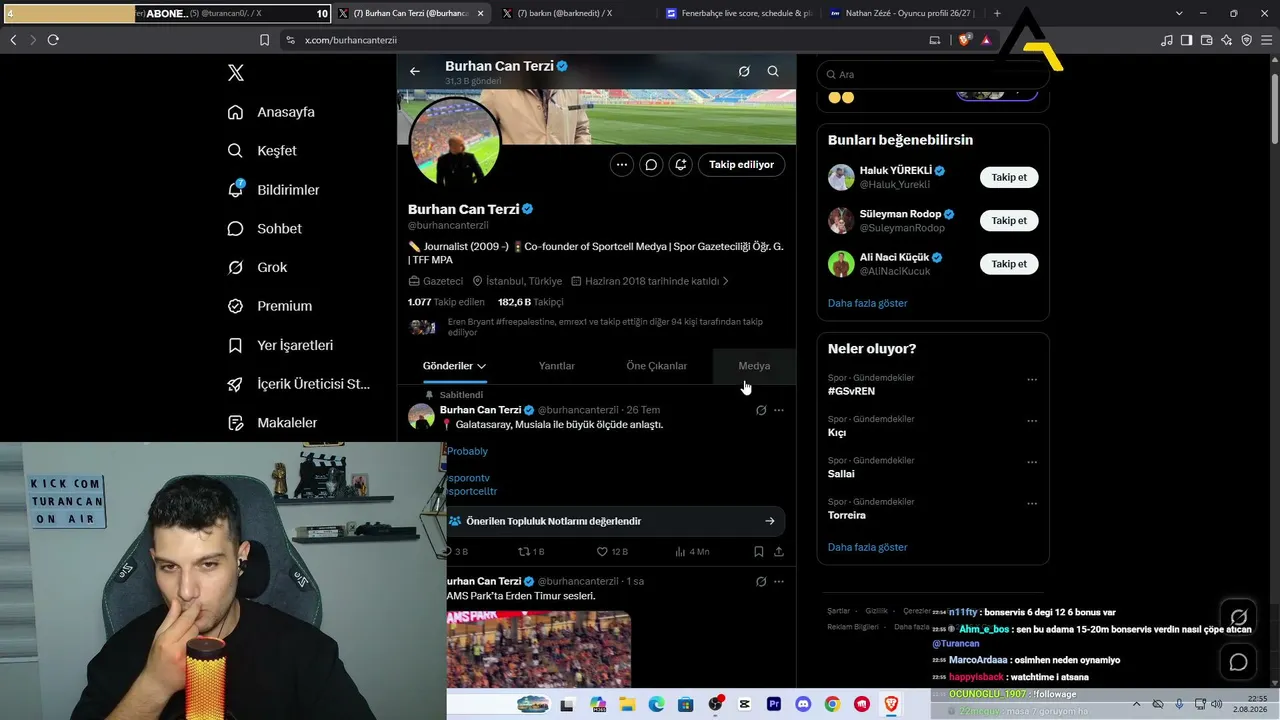Show more suggestions under Bunları beğenebilirsin
1280x720 pixels.
point(867,303)
